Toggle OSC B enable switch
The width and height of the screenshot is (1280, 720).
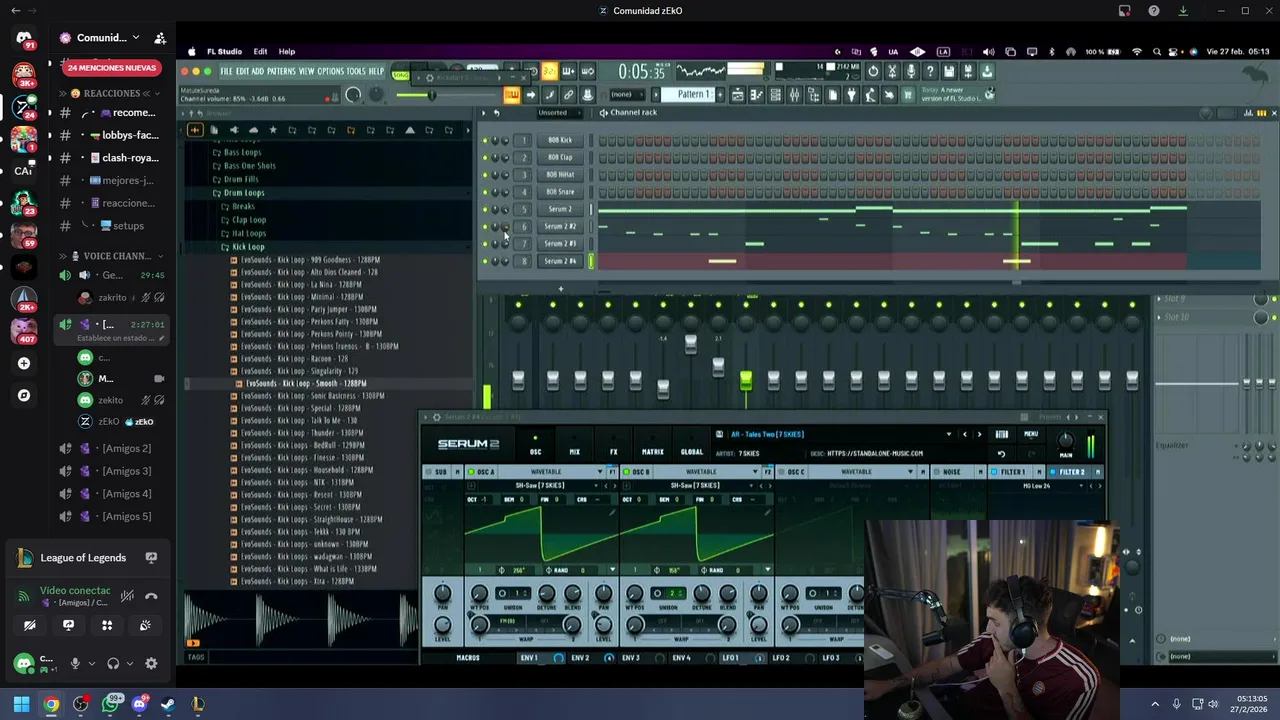[626, 472]
